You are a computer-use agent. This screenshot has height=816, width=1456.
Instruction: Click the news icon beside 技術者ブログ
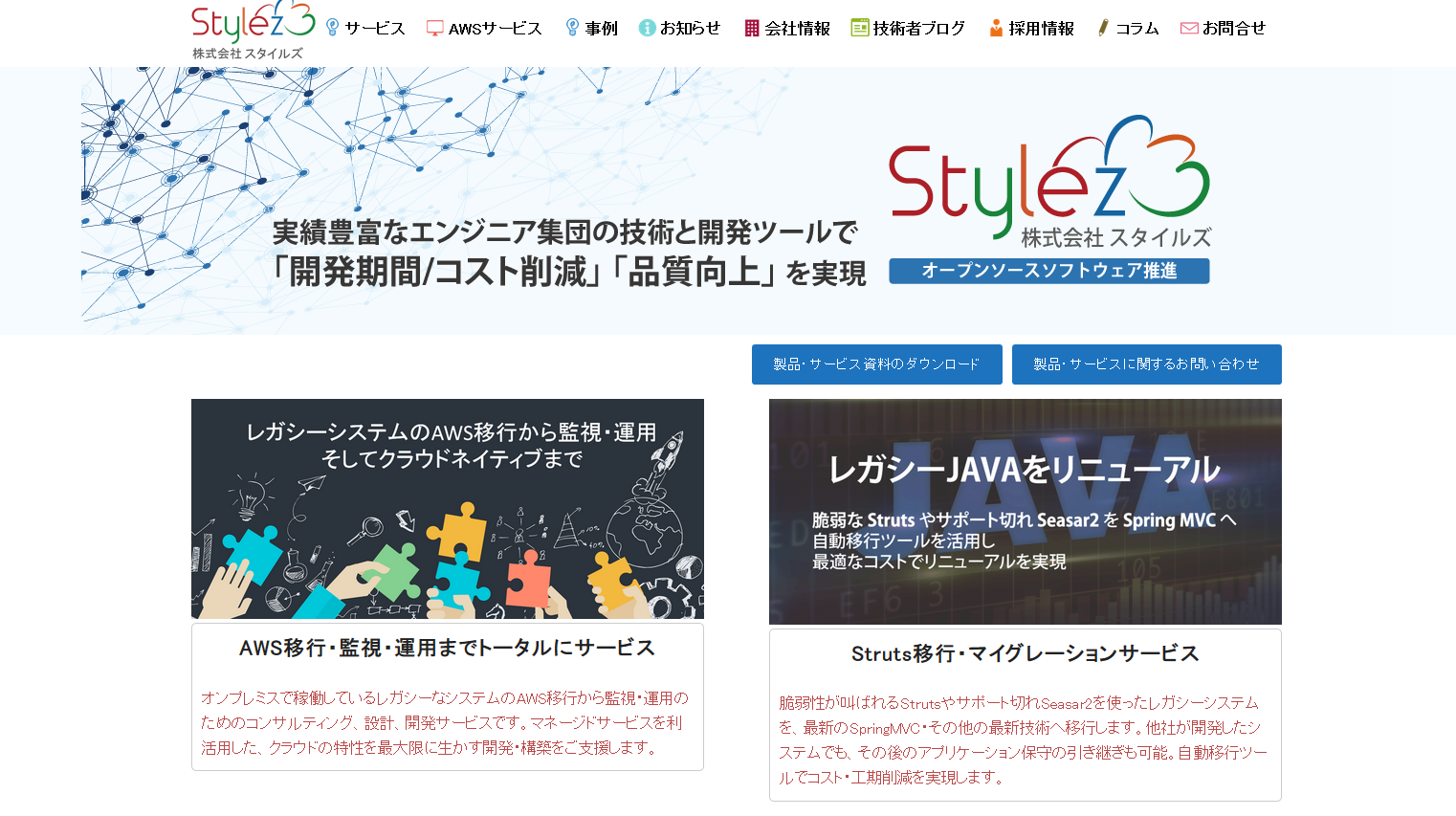point(860,28)
